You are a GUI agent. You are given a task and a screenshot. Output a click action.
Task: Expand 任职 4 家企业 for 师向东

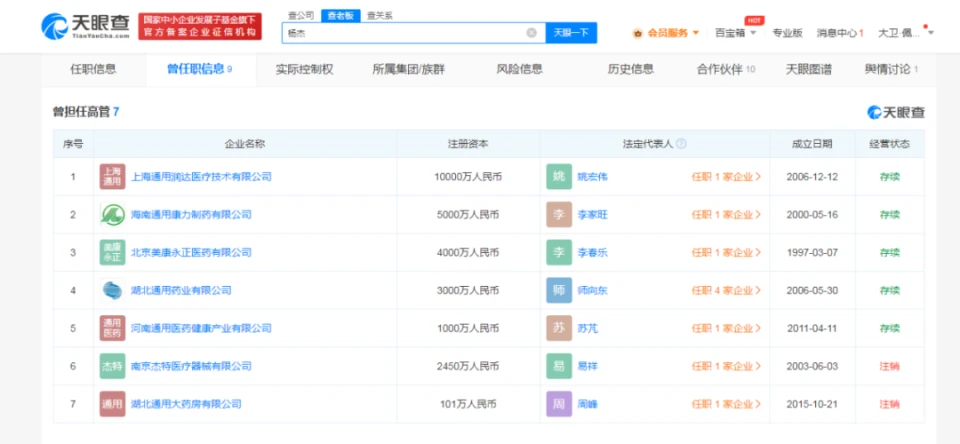pyautogui.click(x=726, y=290)
